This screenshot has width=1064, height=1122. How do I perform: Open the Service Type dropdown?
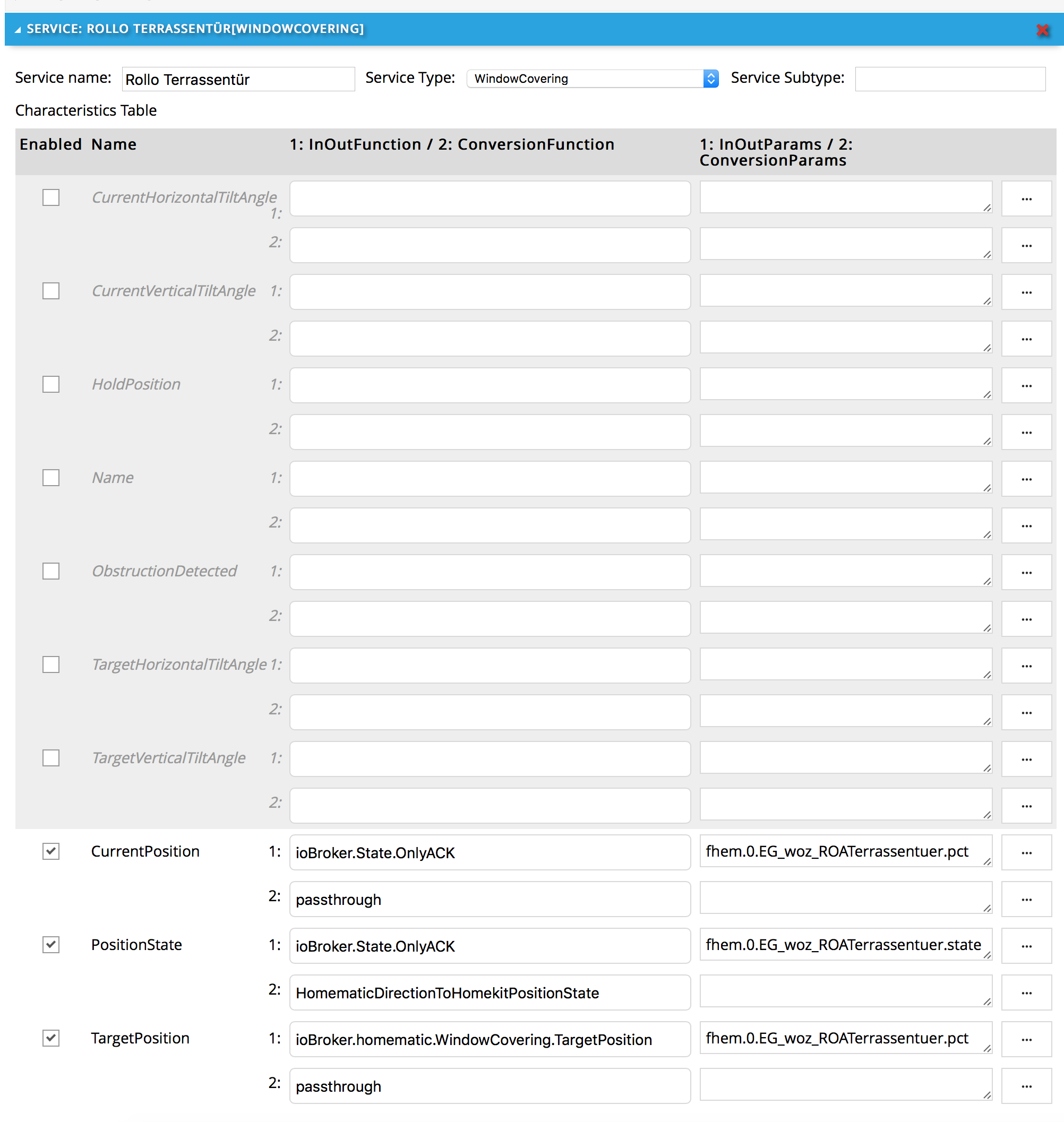(592, 79)
